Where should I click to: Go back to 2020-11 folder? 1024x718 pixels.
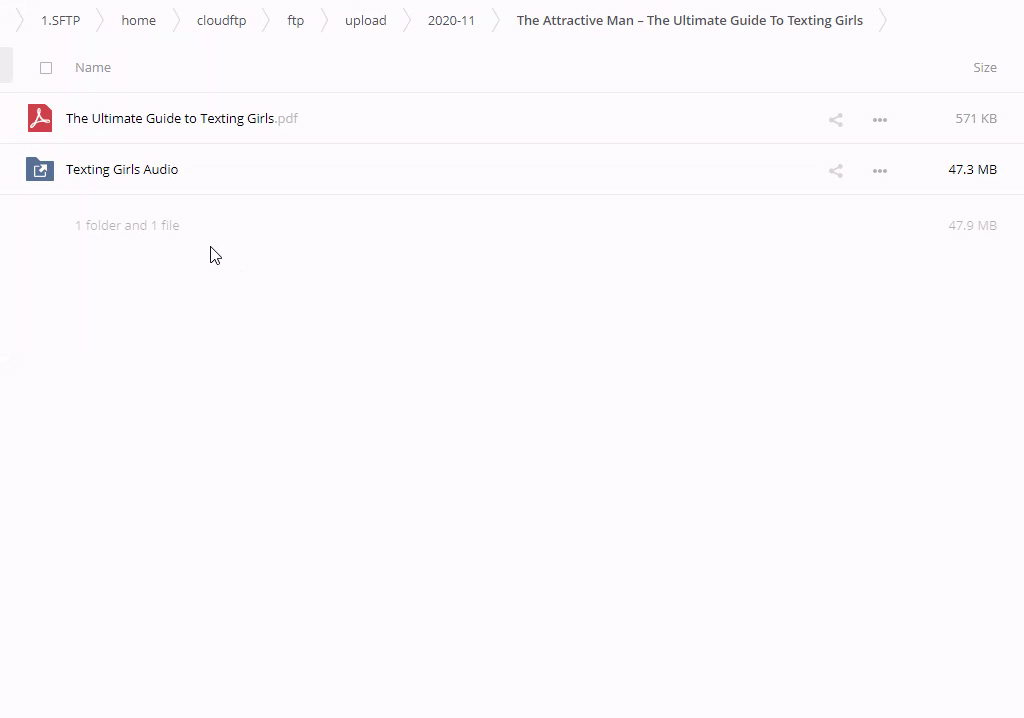coord(451,21)
